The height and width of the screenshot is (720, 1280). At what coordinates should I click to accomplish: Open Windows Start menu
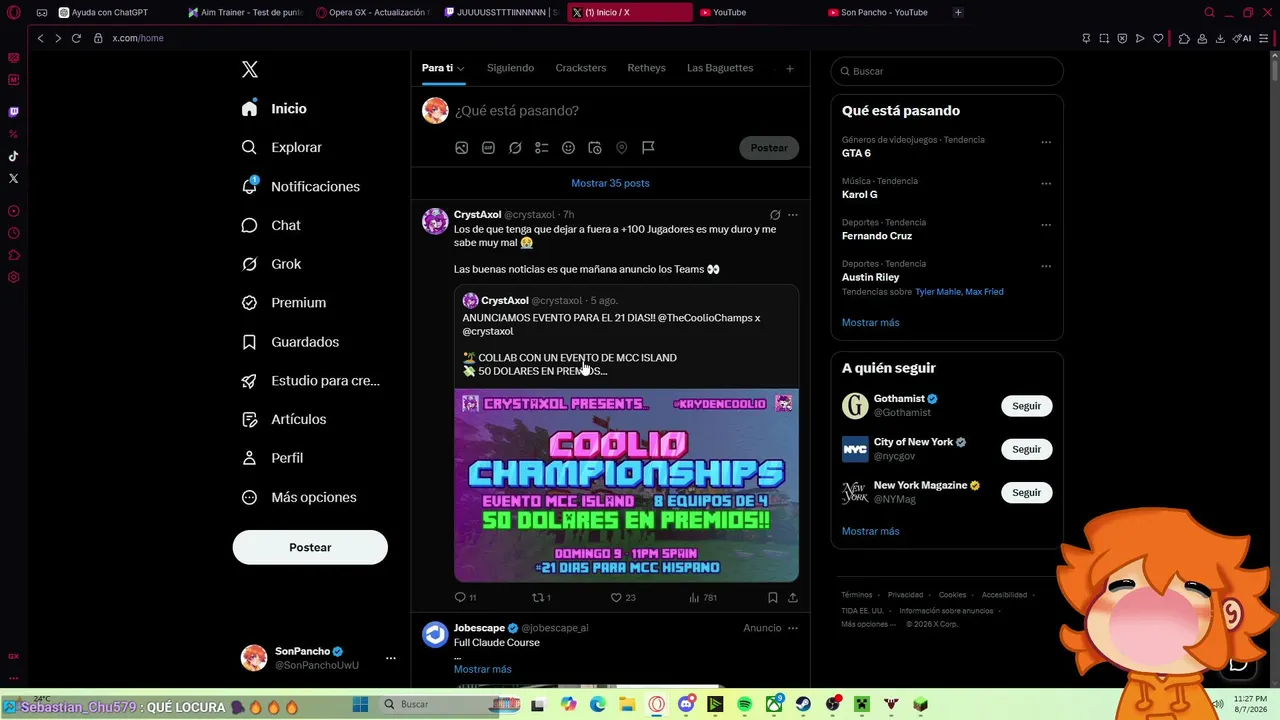[360, 705]
